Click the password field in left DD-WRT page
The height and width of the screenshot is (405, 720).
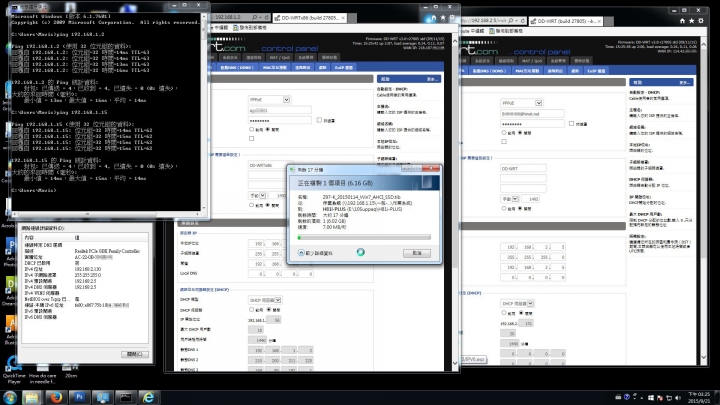coord(280,120)
